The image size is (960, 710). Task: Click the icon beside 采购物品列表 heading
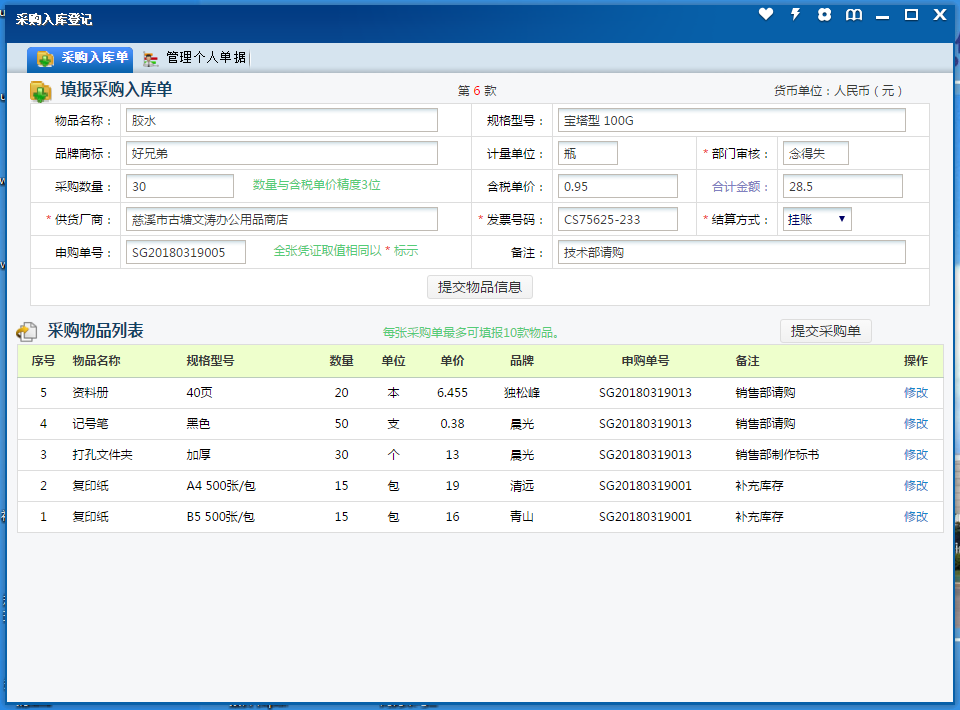[x=27, y=332]
